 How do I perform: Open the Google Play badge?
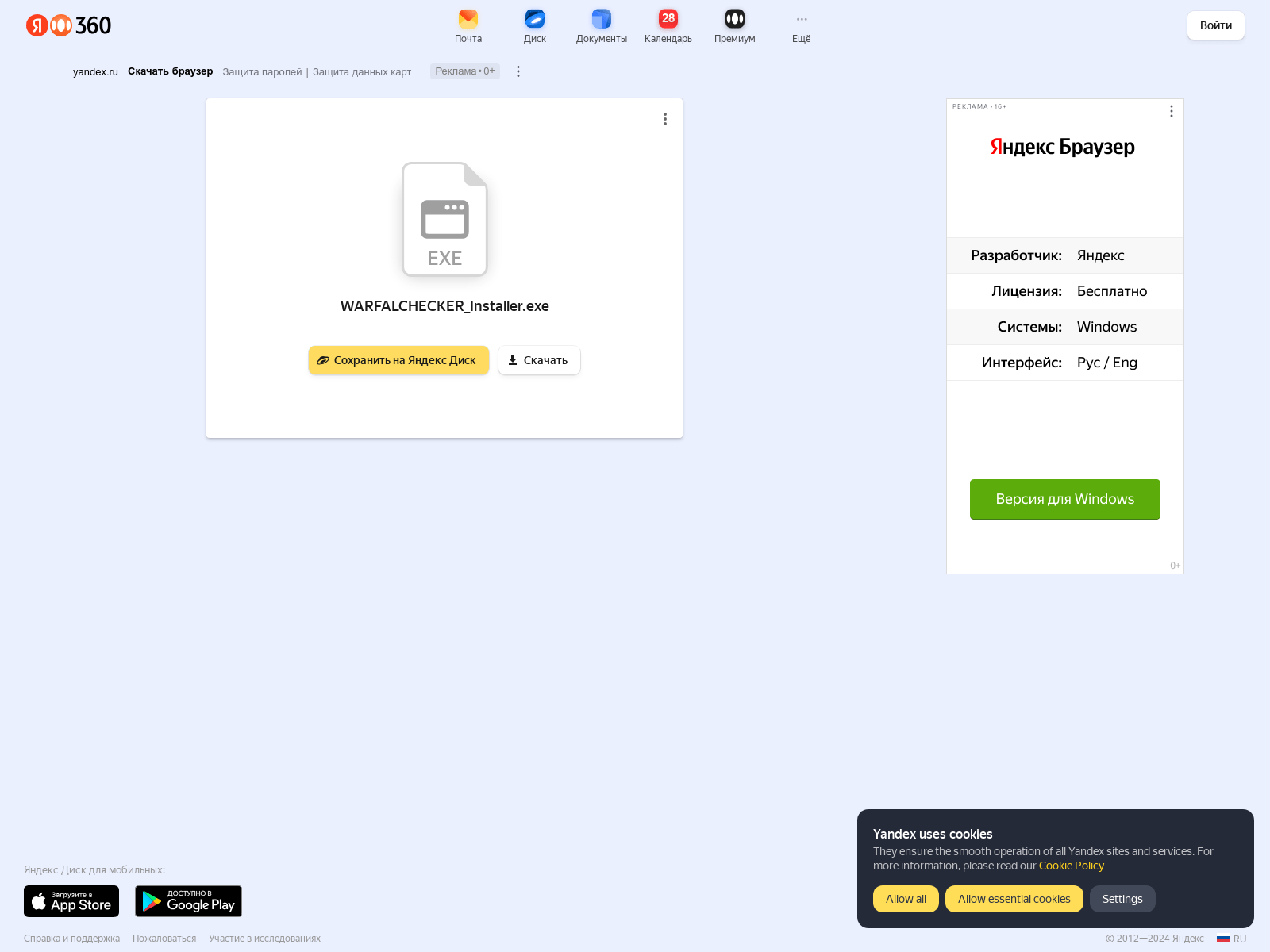coord(188,901)
